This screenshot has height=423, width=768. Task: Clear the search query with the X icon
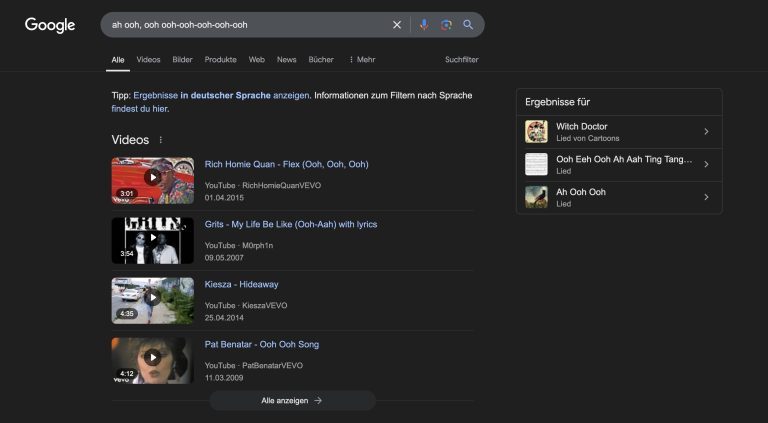click(x=397, y=25)
